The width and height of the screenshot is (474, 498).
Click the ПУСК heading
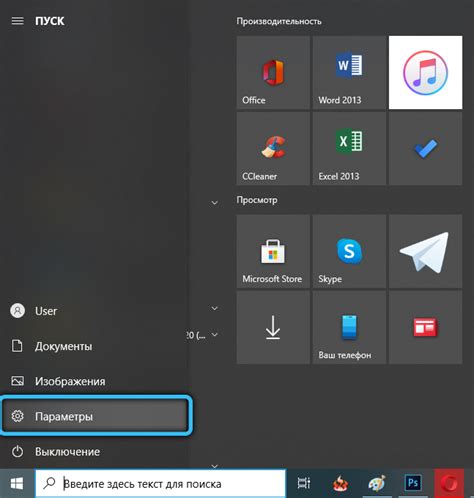(50, 21)
